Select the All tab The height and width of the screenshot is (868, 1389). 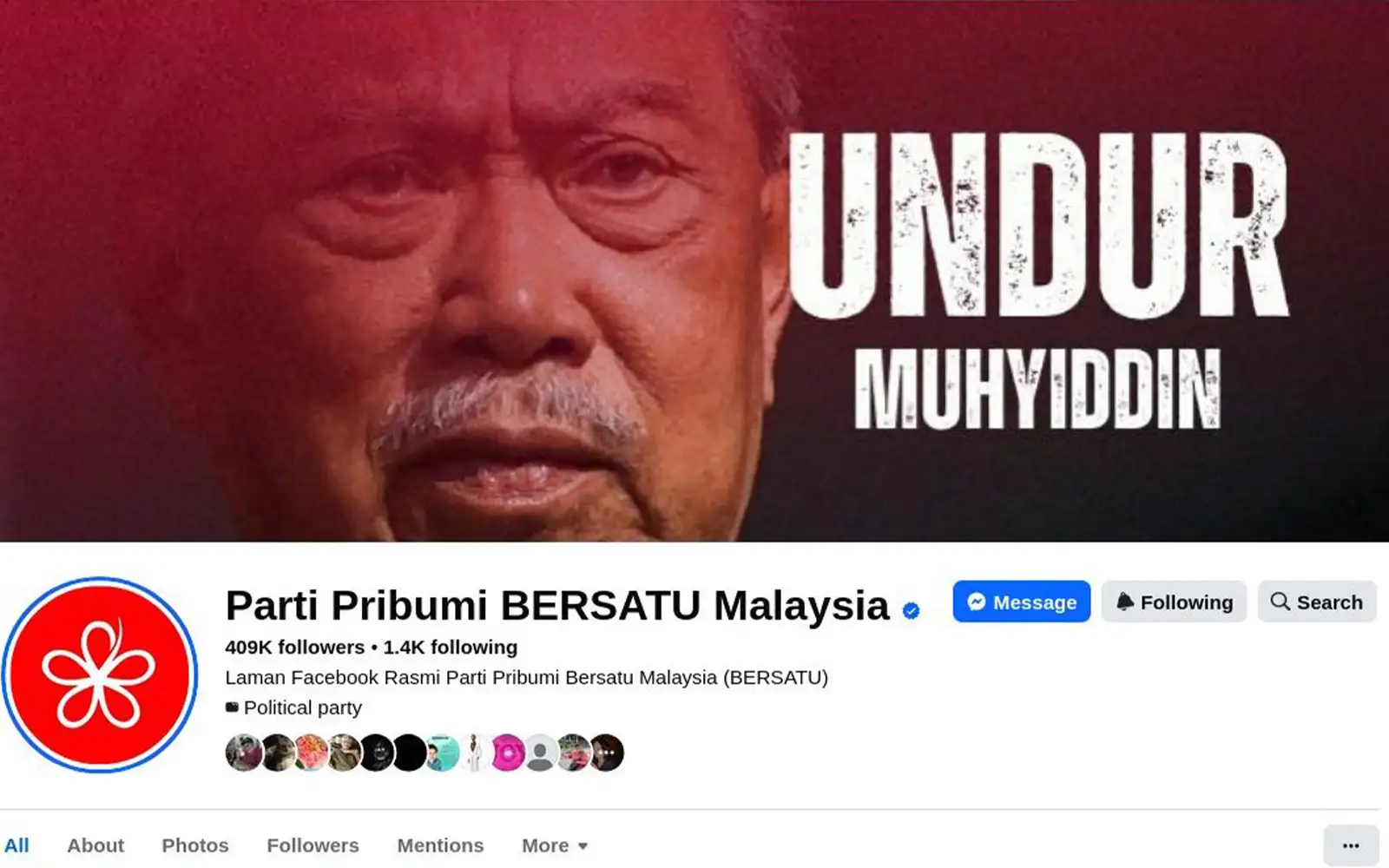point(16,845)
